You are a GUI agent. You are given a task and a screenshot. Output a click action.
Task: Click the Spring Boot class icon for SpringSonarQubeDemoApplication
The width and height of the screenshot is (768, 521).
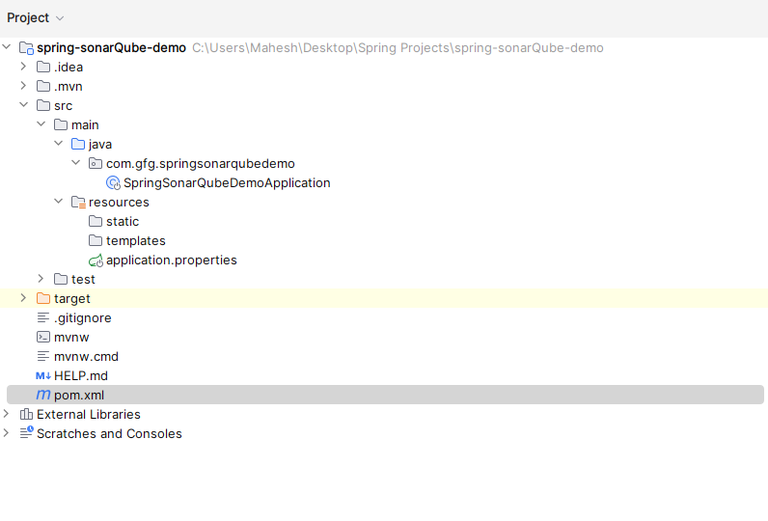[x=113, y=183]
